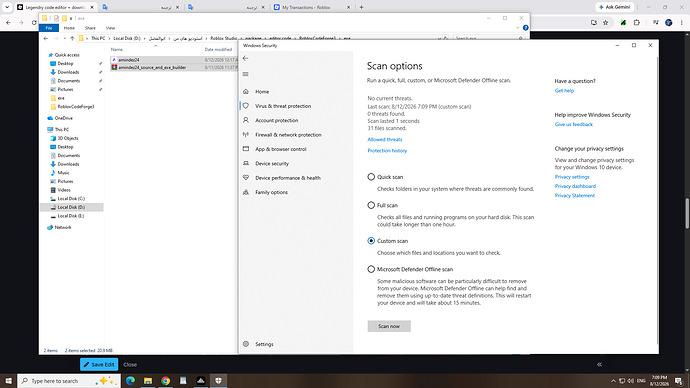Viewport: 690px width, 388px height.
Task: Open the Home ribbon tab in File Explorer
Action: pyautogui.click(x=69, y=28)
